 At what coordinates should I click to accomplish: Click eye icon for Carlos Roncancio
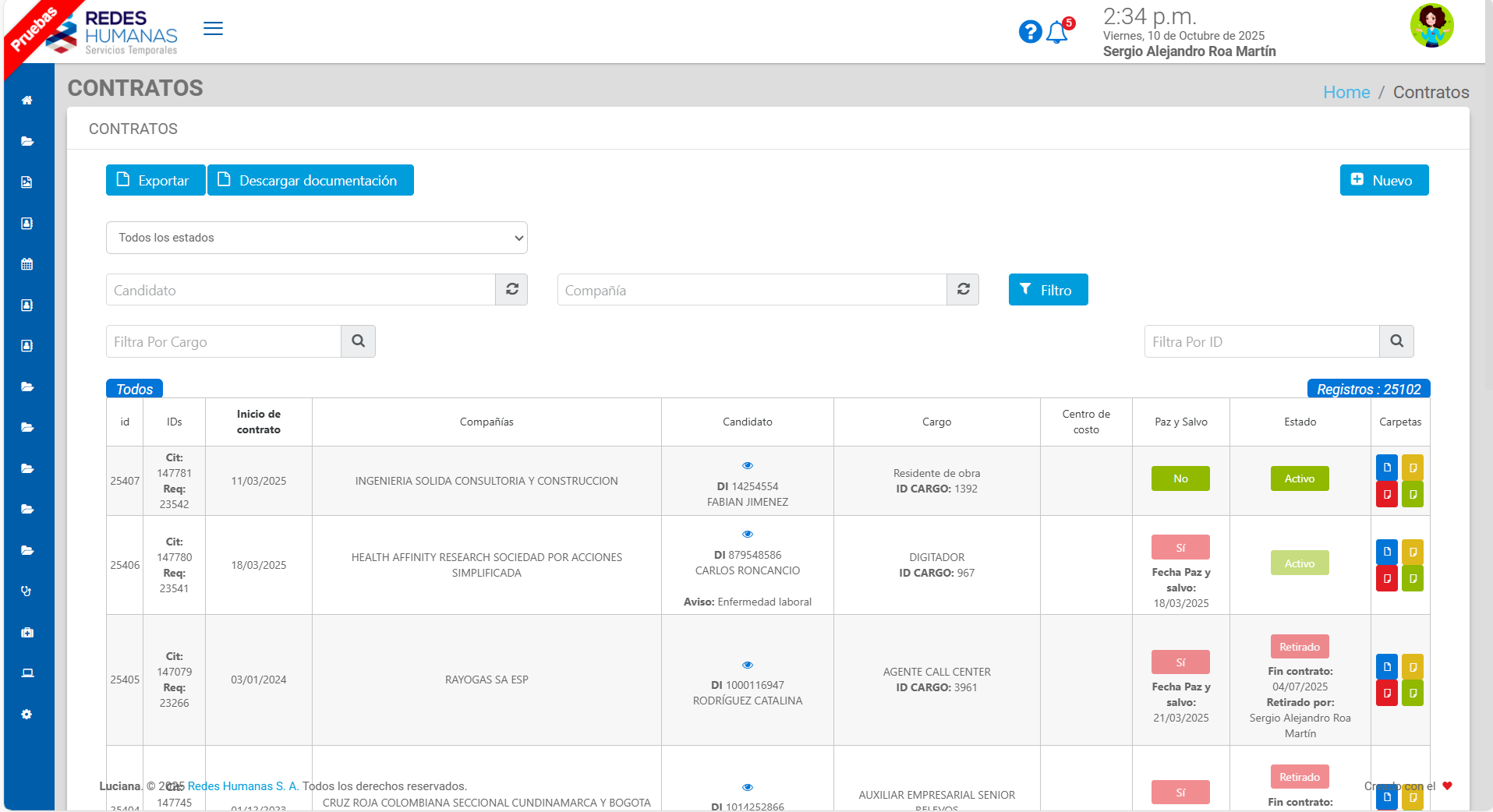(x=748, y=534)
